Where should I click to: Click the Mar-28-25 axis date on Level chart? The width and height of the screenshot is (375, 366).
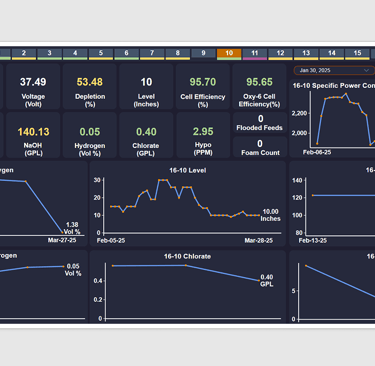[259, 240]
